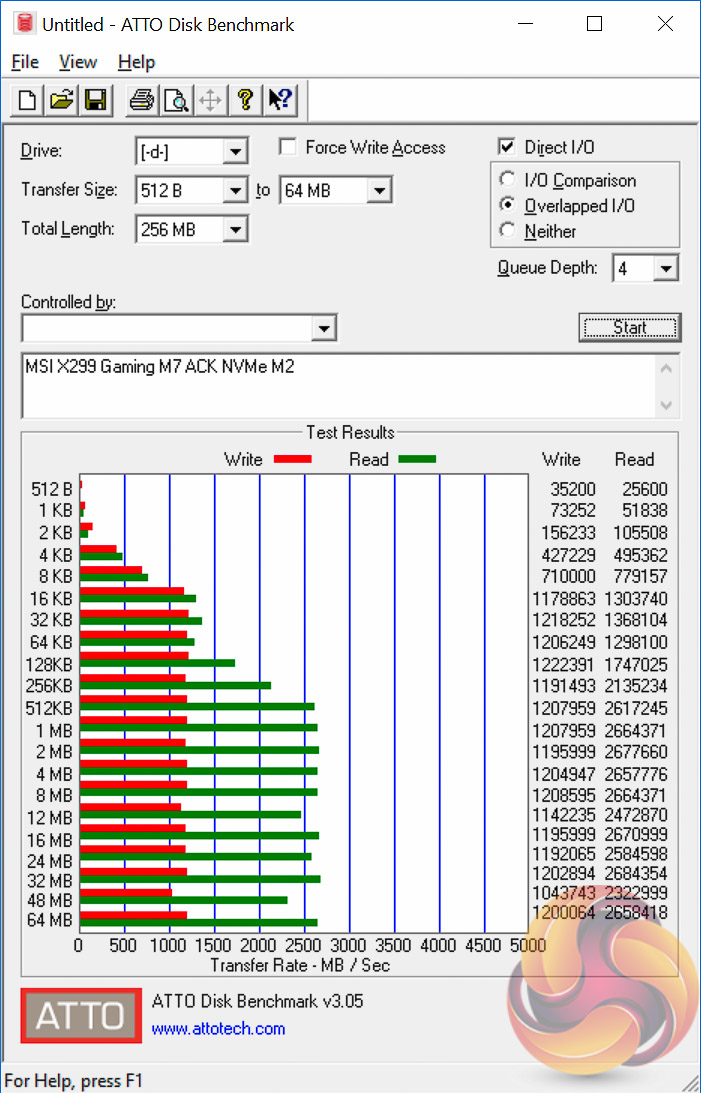
Task: Click the description box scroll down arrow
Action: 666,405
